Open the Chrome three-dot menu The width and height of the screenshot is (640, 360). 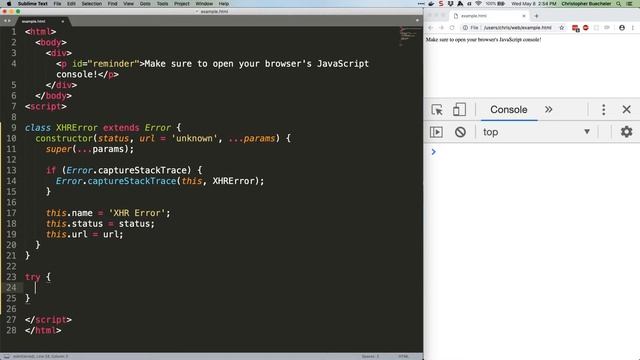point(633,28)
